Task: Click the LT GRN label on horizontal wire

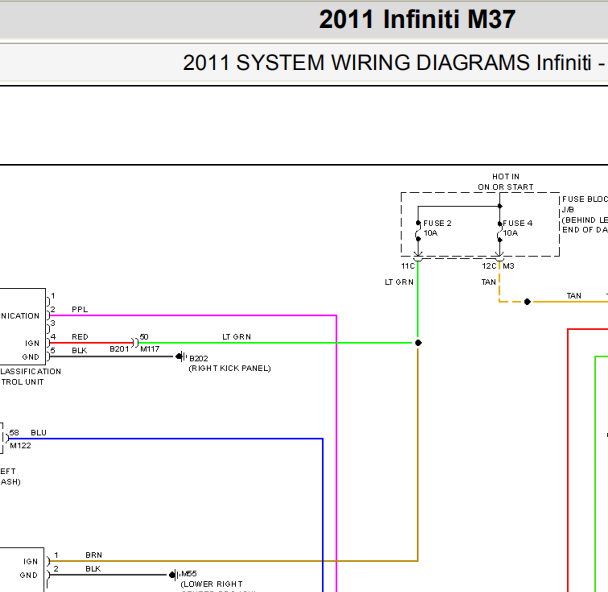Action: click(x=237, y=337)
